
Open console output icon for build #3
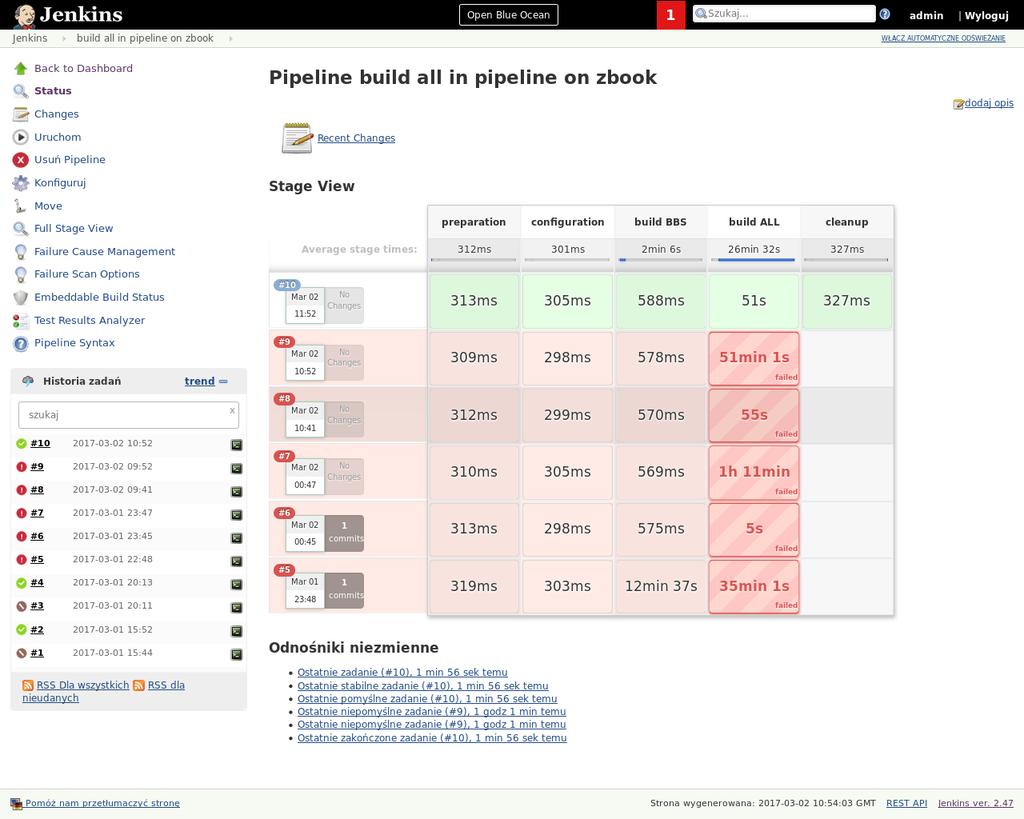tap(236, 607)
